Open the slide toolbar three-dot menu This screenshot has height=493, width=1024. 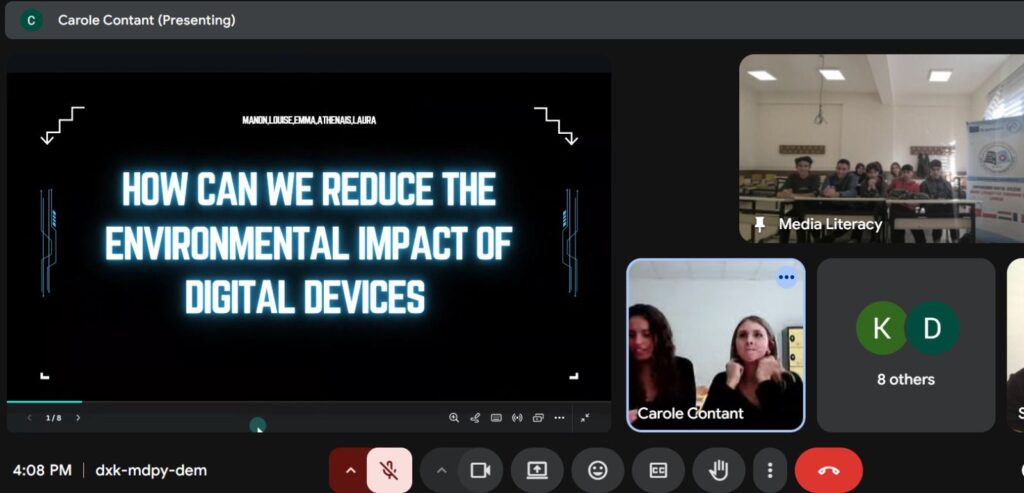pyautogui.click(x=559, y=418)
